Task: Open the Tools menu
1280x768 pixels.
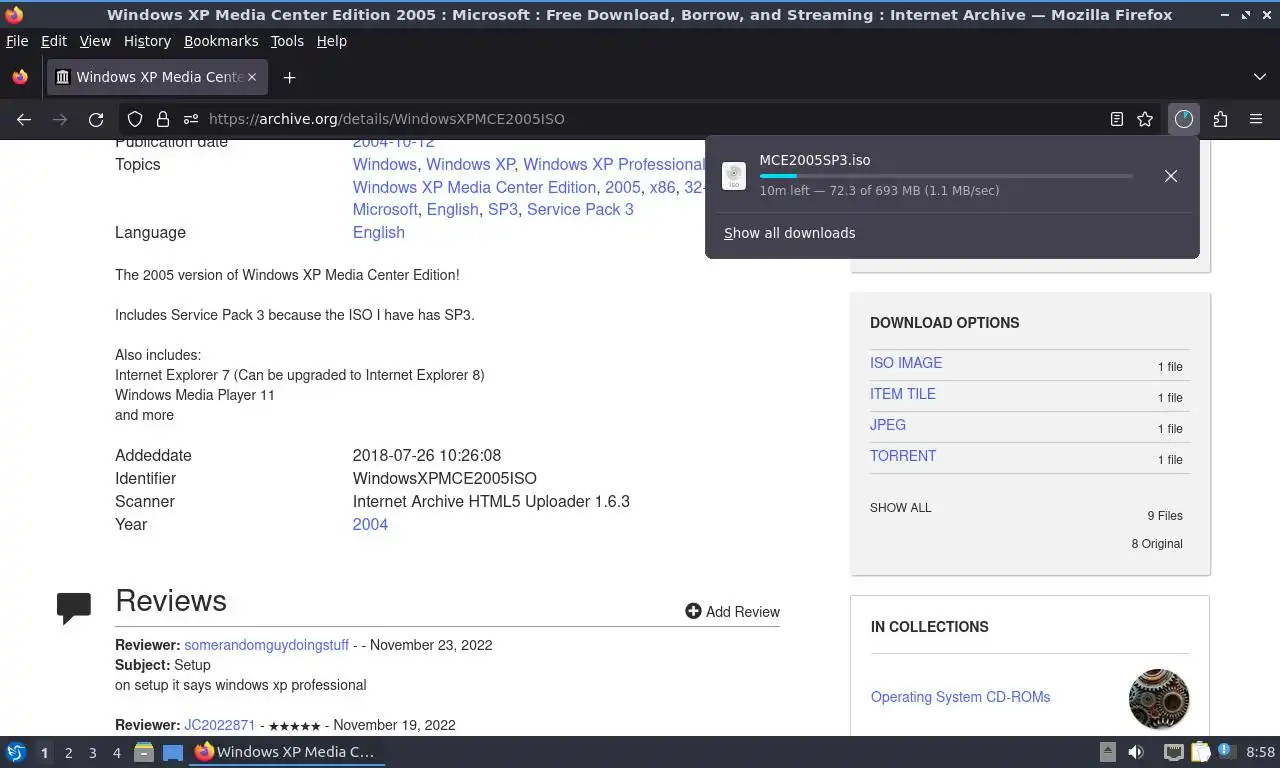Action: coord(287,41)
